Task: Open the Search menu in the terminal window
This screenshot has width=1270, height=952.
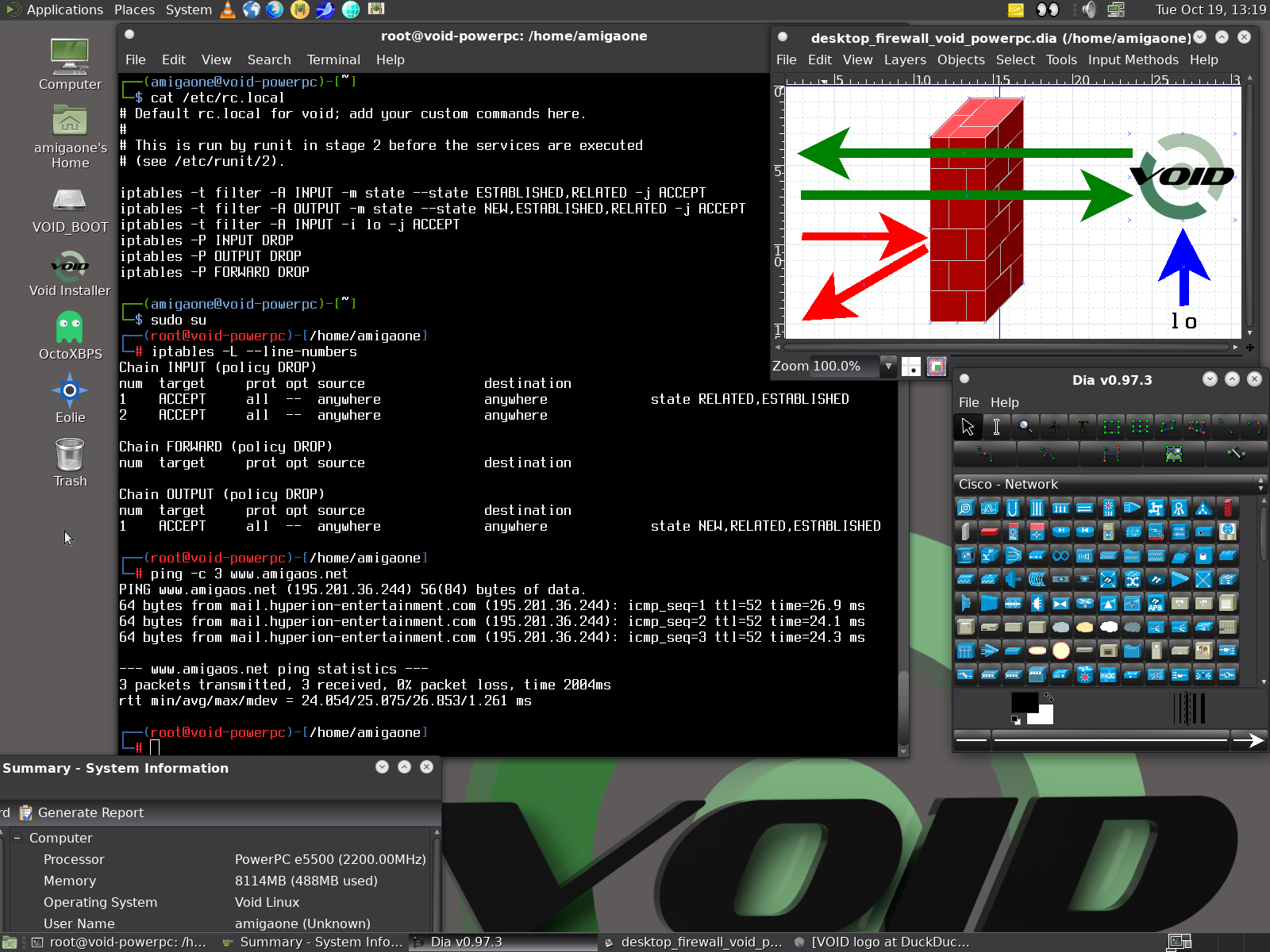Action: (269, 59)
